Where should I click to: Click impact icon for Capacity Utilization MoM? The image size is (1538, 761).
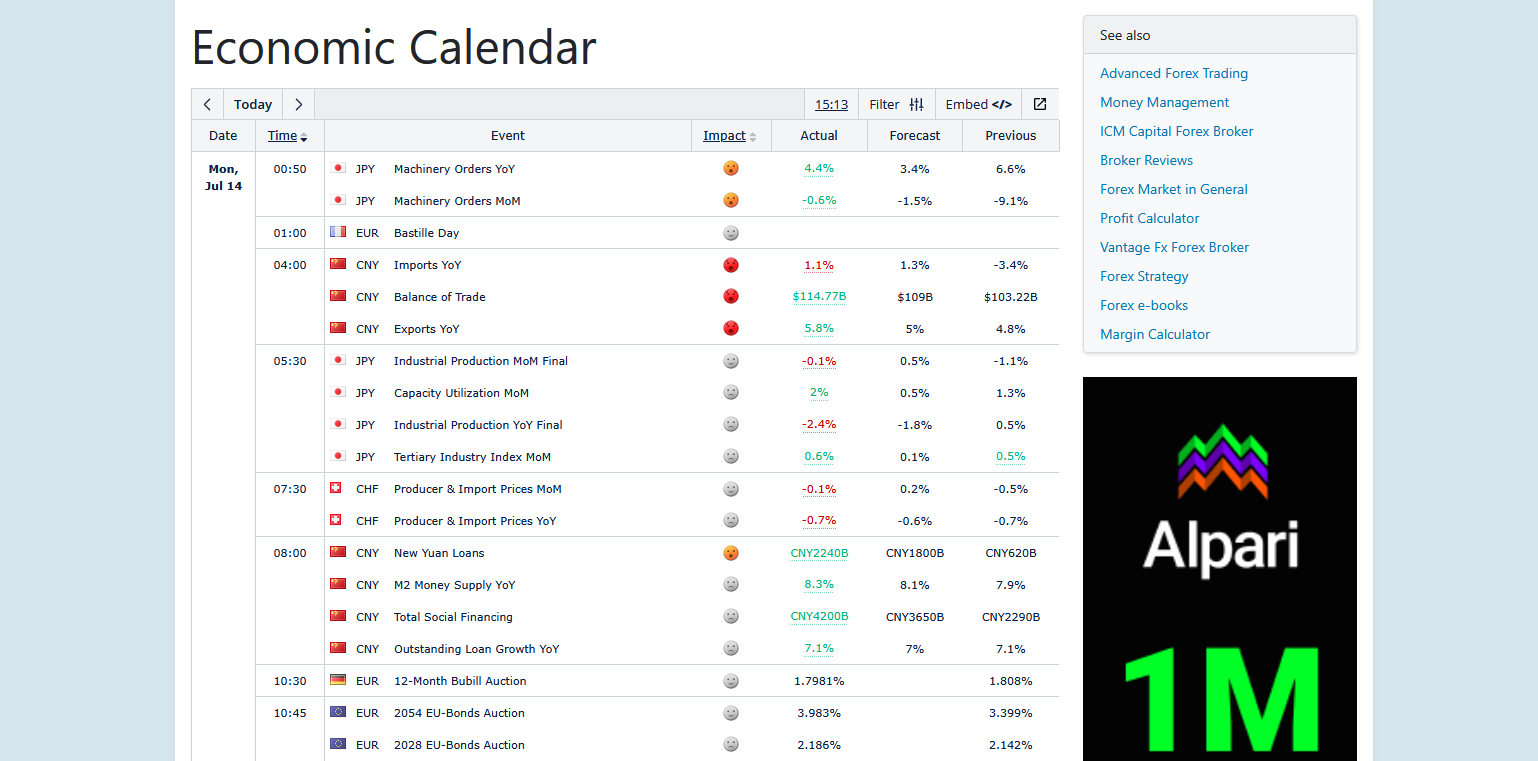731,392
